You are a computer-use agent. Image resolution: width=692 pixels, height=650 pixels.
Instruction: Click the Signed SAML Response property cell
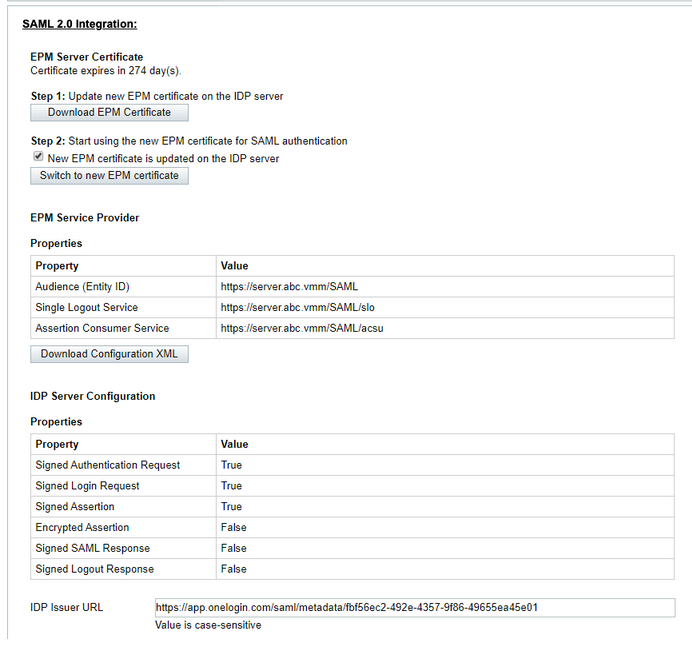tap(93, 549)
